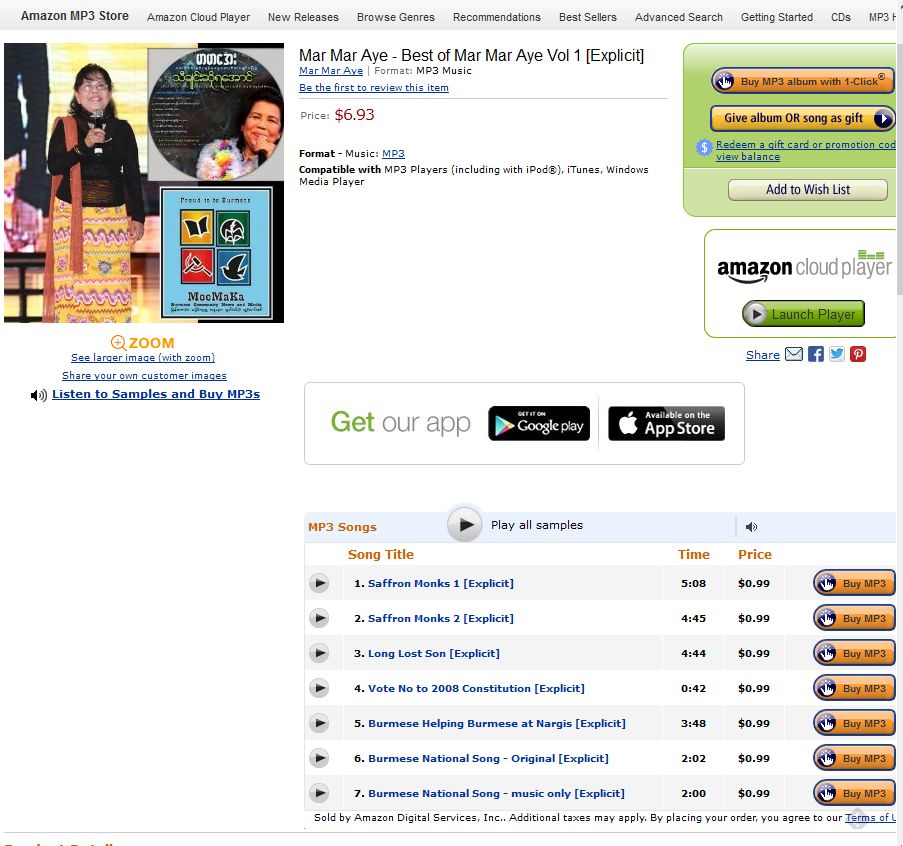Go to Best Sellers in navigation

click(x=587, y=17)
